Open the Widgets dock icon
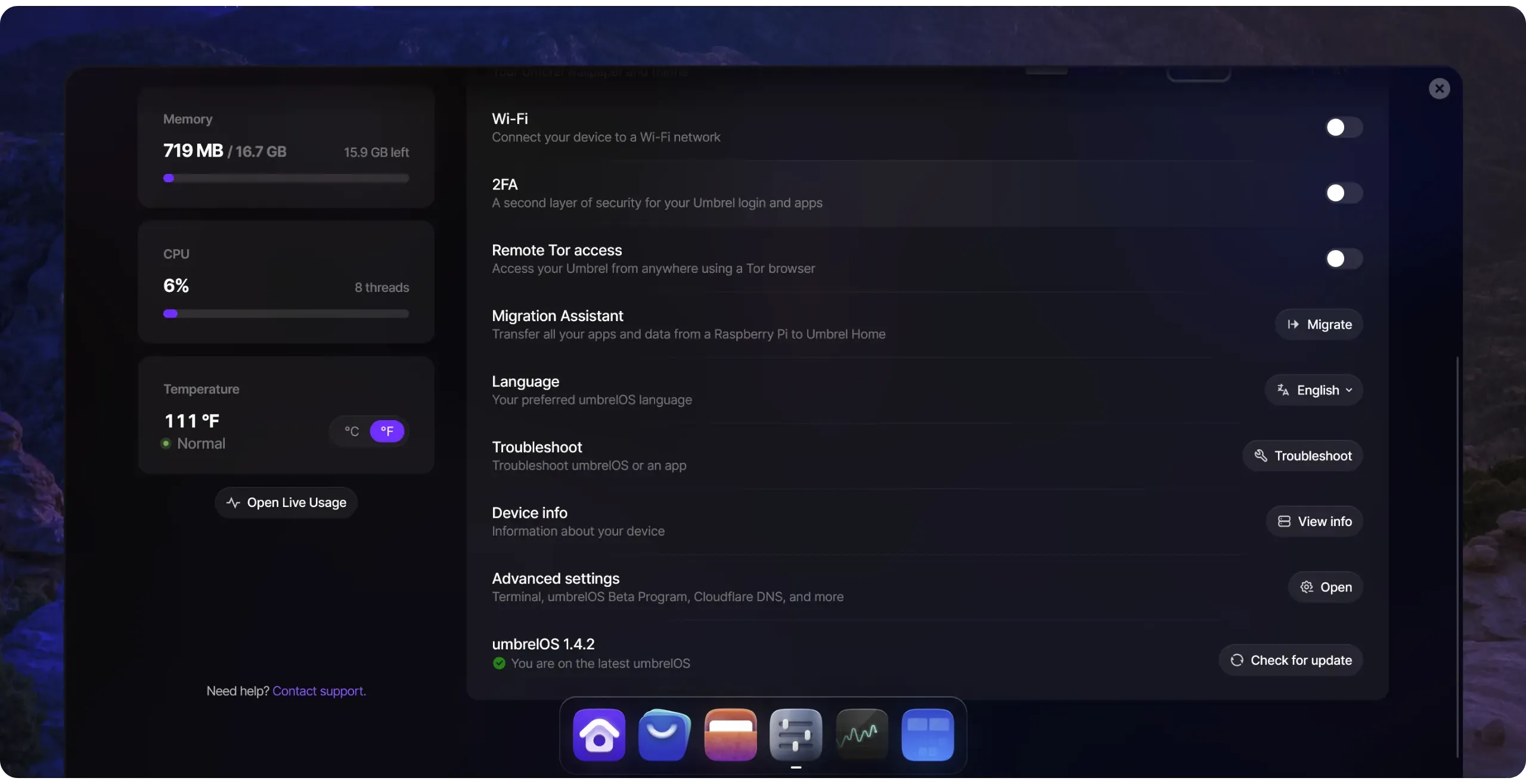The image size is (1526, 784). click(x=928, y=735)
